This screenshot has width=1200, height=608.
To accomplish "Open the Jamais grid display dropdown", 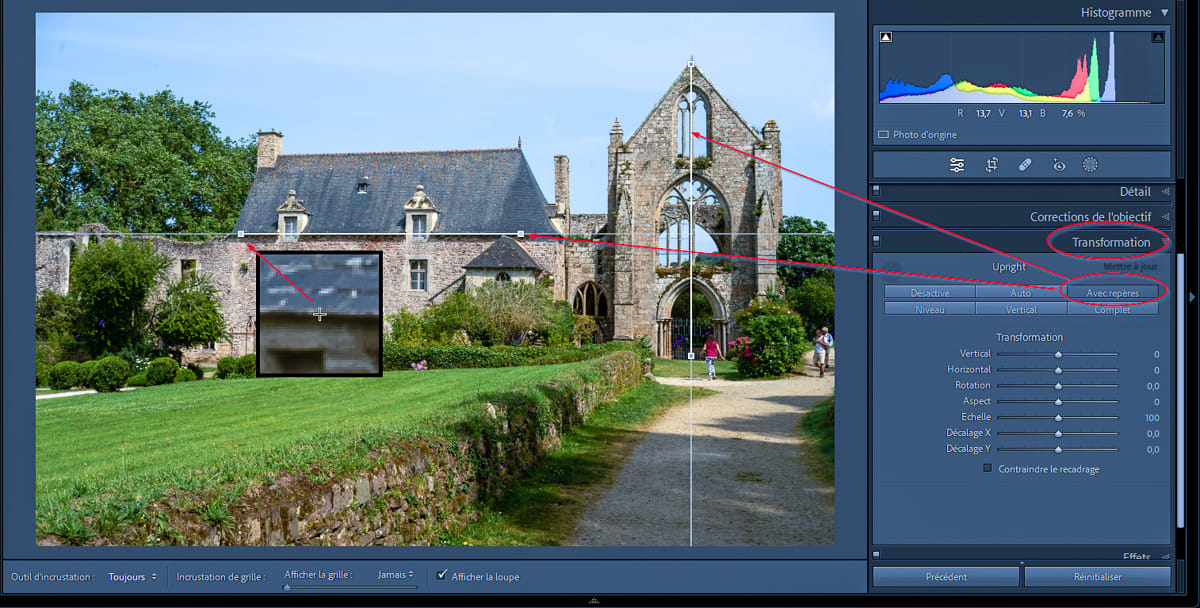I will tap(395, 575).
